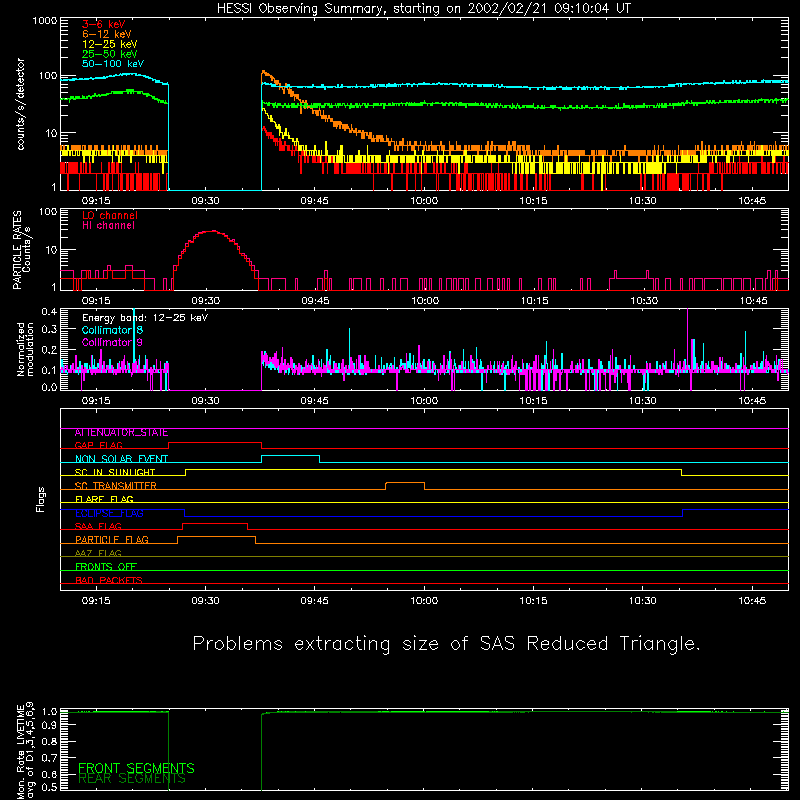Click the FLARE_FLAG label
The width and height of the screenshot is (800, 800).
coord(104,499)
